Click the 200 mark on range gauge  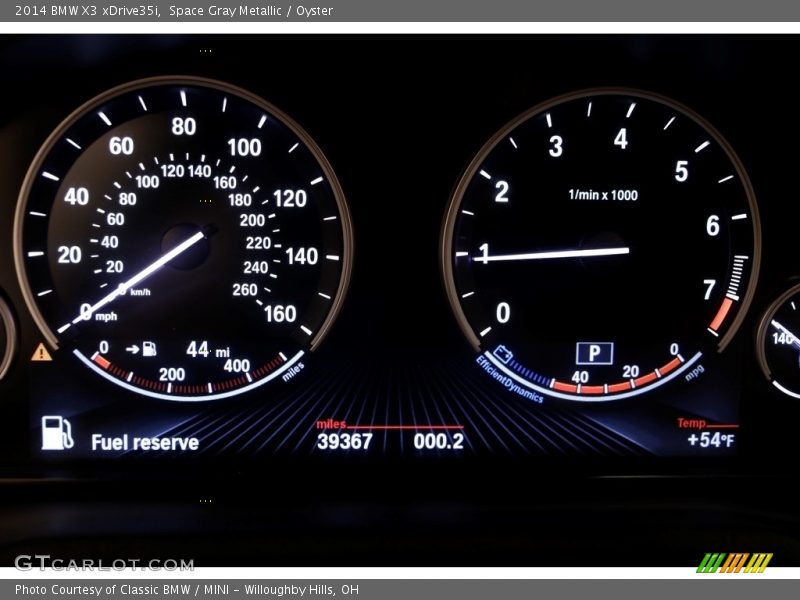click(172, 374)
